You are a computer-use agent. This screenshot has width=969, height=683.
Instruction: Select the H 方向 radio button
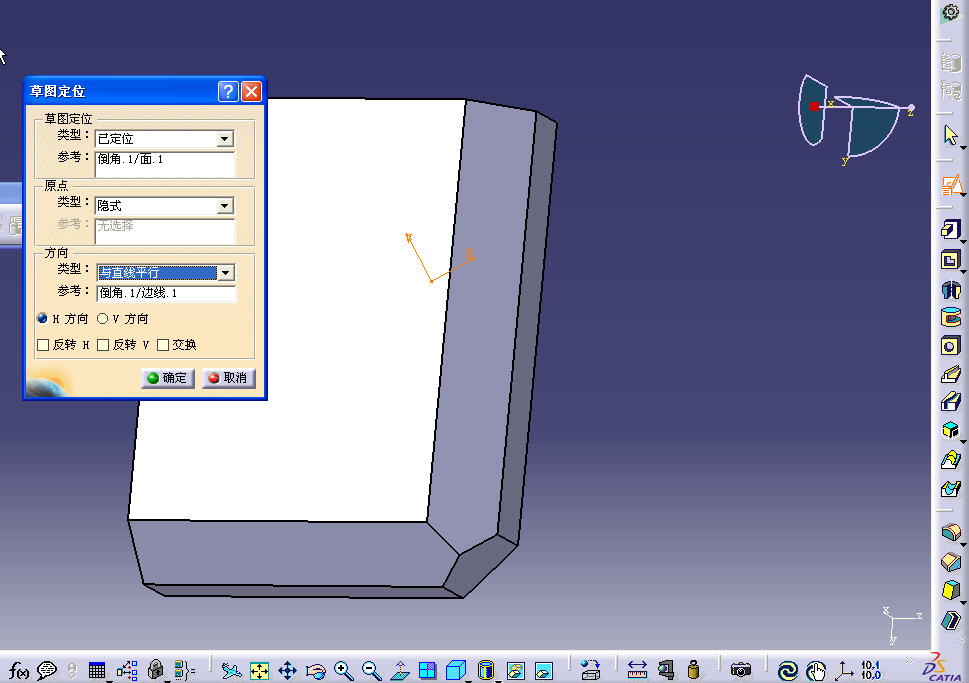[42, 318]
